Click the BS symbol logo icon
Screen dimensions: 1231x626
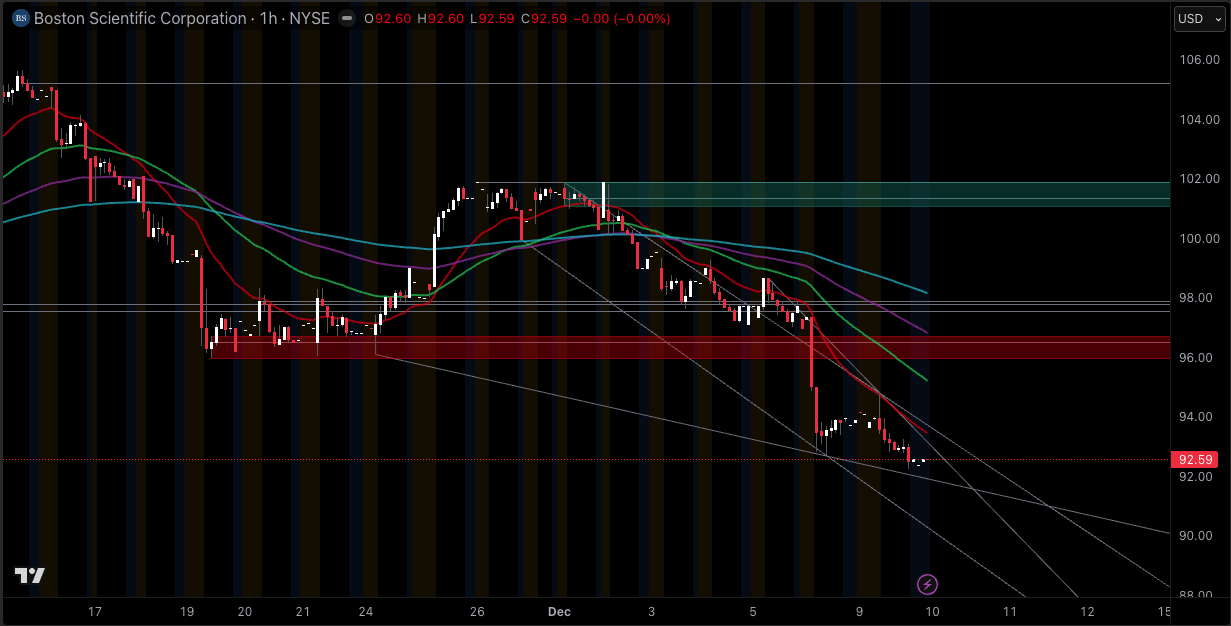(x=22, y=18)
